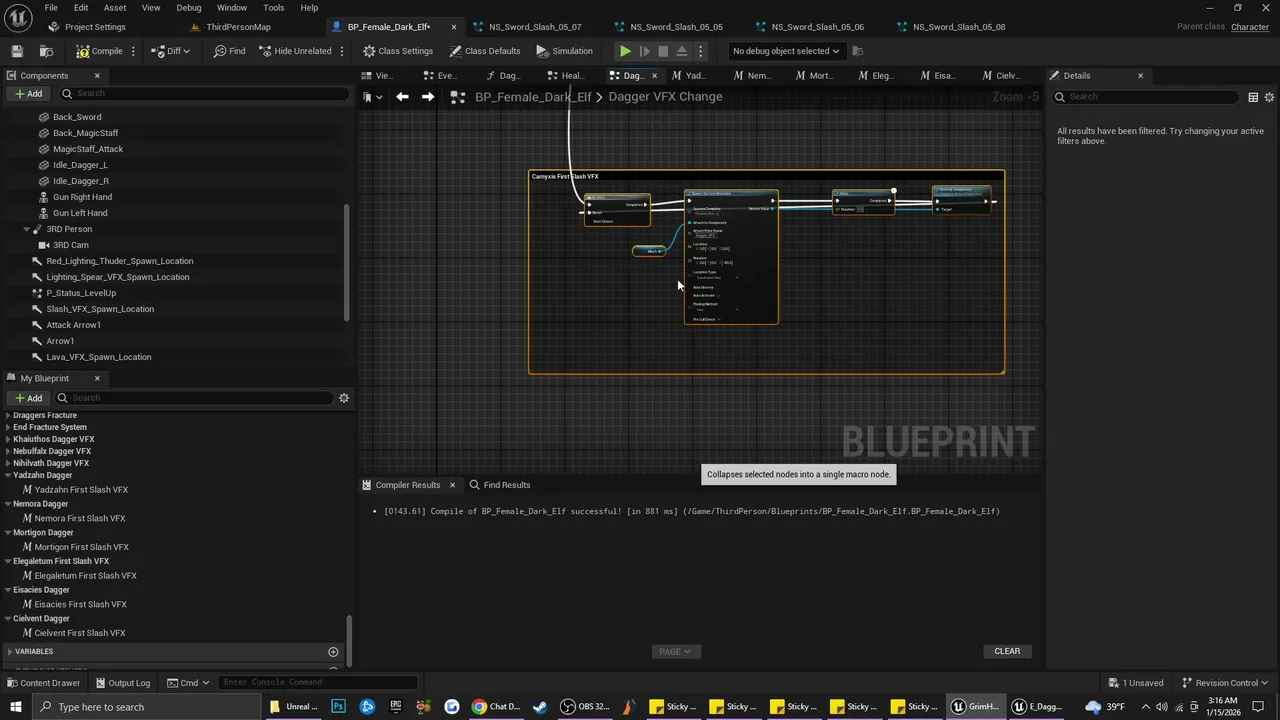Click the Details search field

(1146, 97)
